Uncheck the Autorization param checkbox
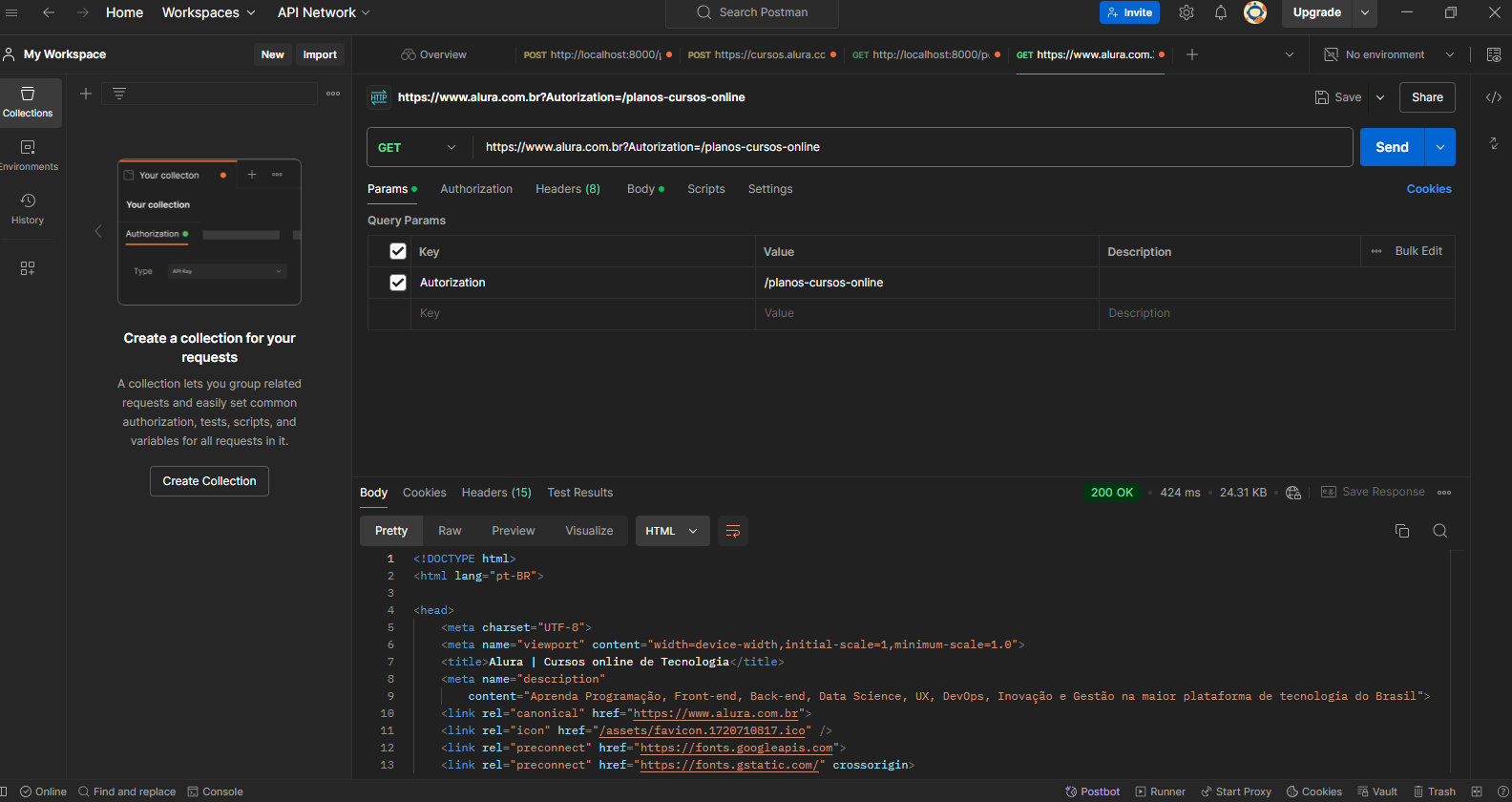The image size is (1512, 802). (398, 283)
